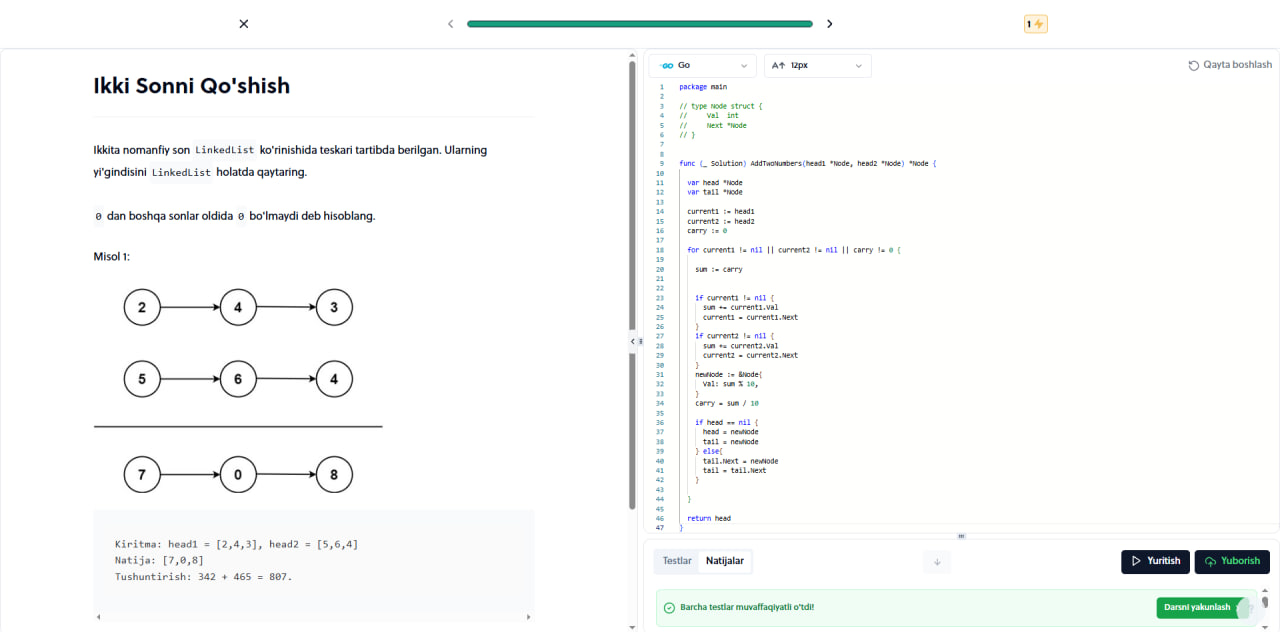Viewport: 1280px width, 632px height.
Task: Click the Darsni yakunlash button
Action: coord(1203,607)
